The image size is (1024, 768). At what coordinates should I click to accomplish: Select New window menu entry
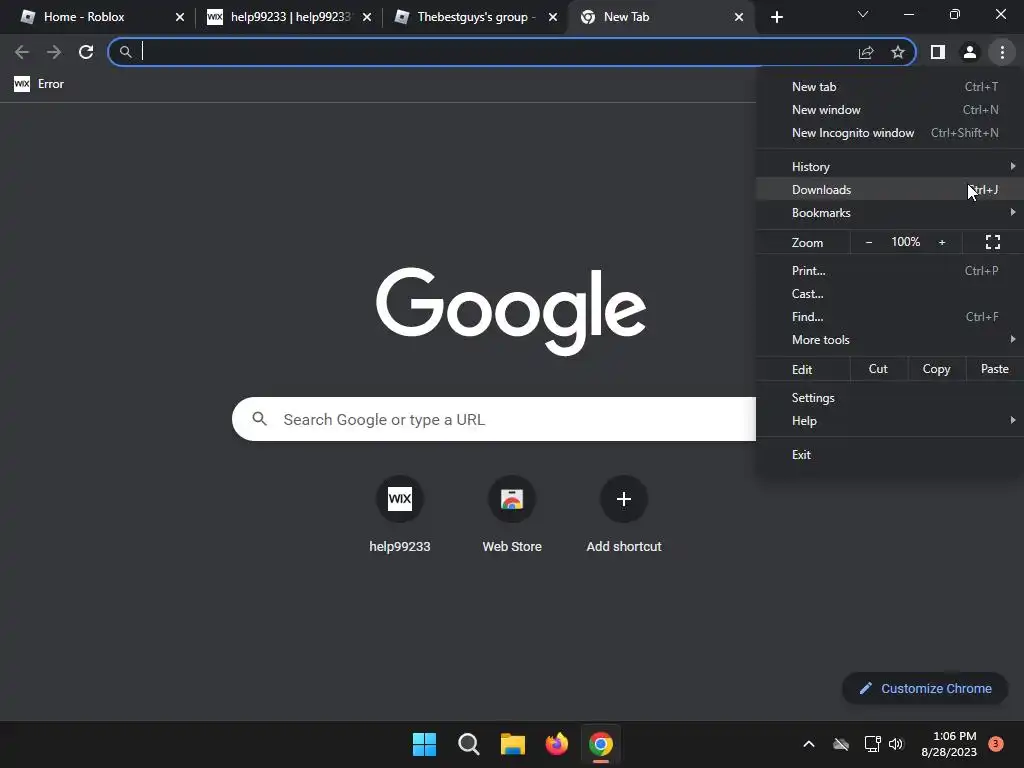click(x=890, y=110)
